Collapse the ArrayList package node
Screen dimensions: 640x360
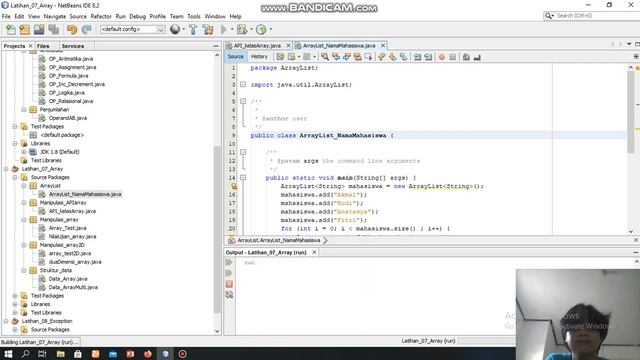point(24,186)
